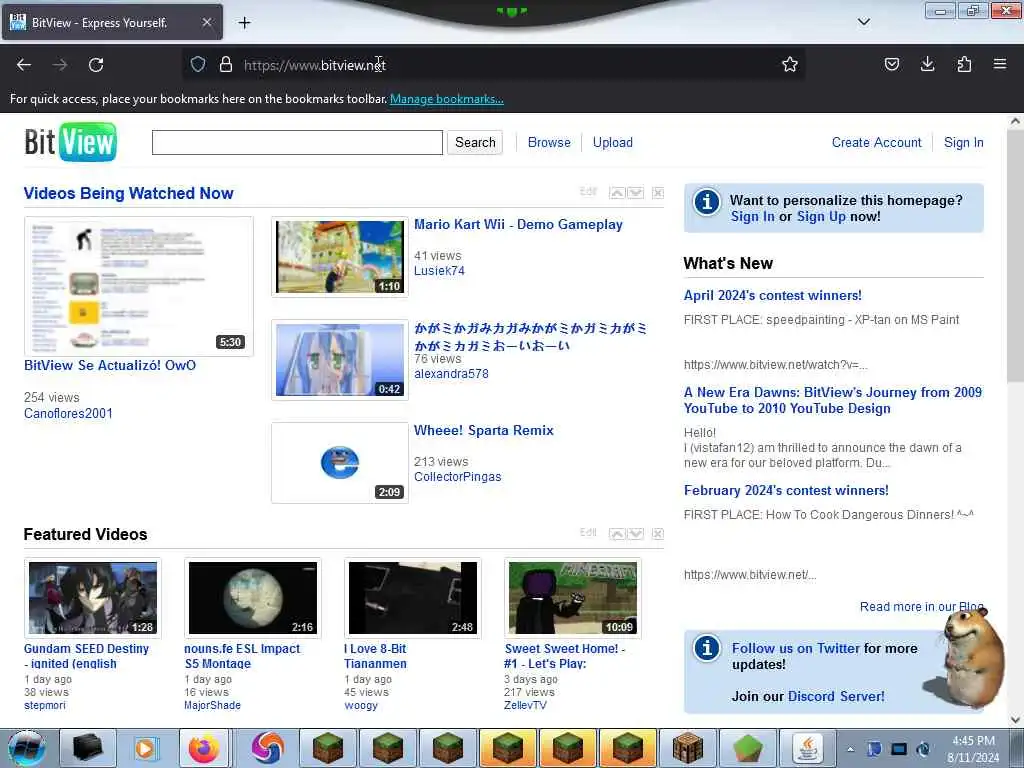Image resolution: width=1024 pixels, height=768 pixels.
Task: Click the Discord Server link
Action: pos(836,696)
